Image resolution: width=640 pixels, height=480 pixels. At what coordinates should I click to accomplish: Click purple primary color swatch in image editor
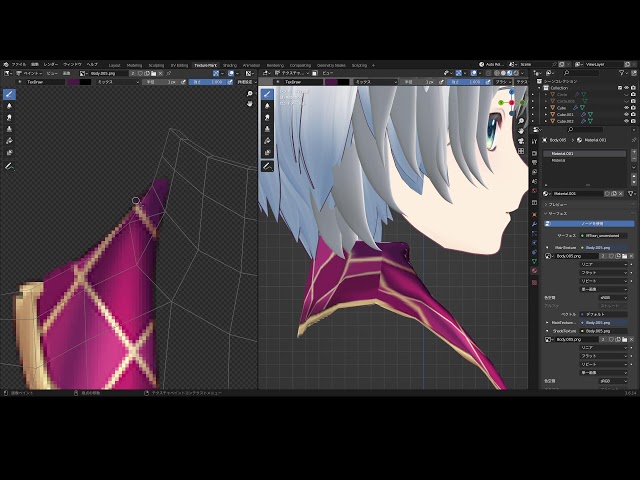73,82
